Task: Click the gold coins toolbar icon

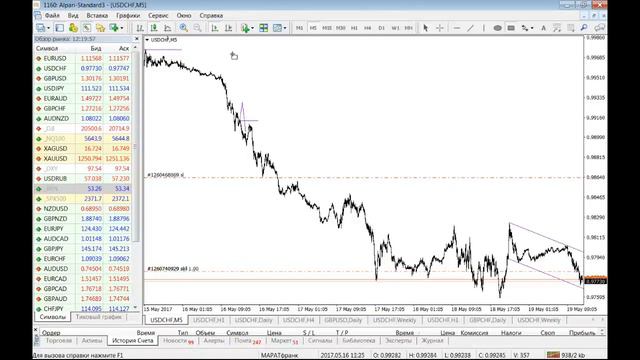Action: coord(73,28)
